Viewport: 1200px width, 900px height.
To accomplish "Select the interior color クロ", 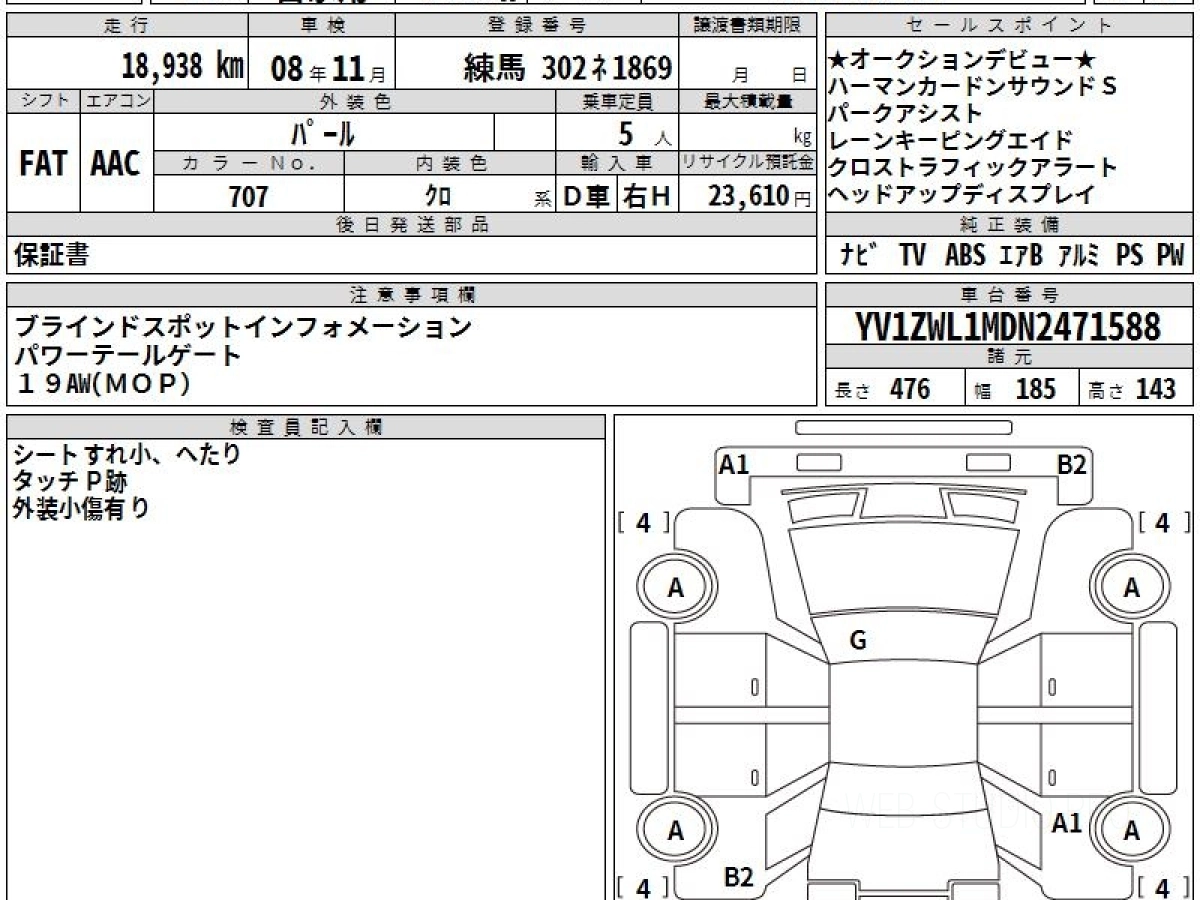I will pyautogui.click(x=439, y=197).
